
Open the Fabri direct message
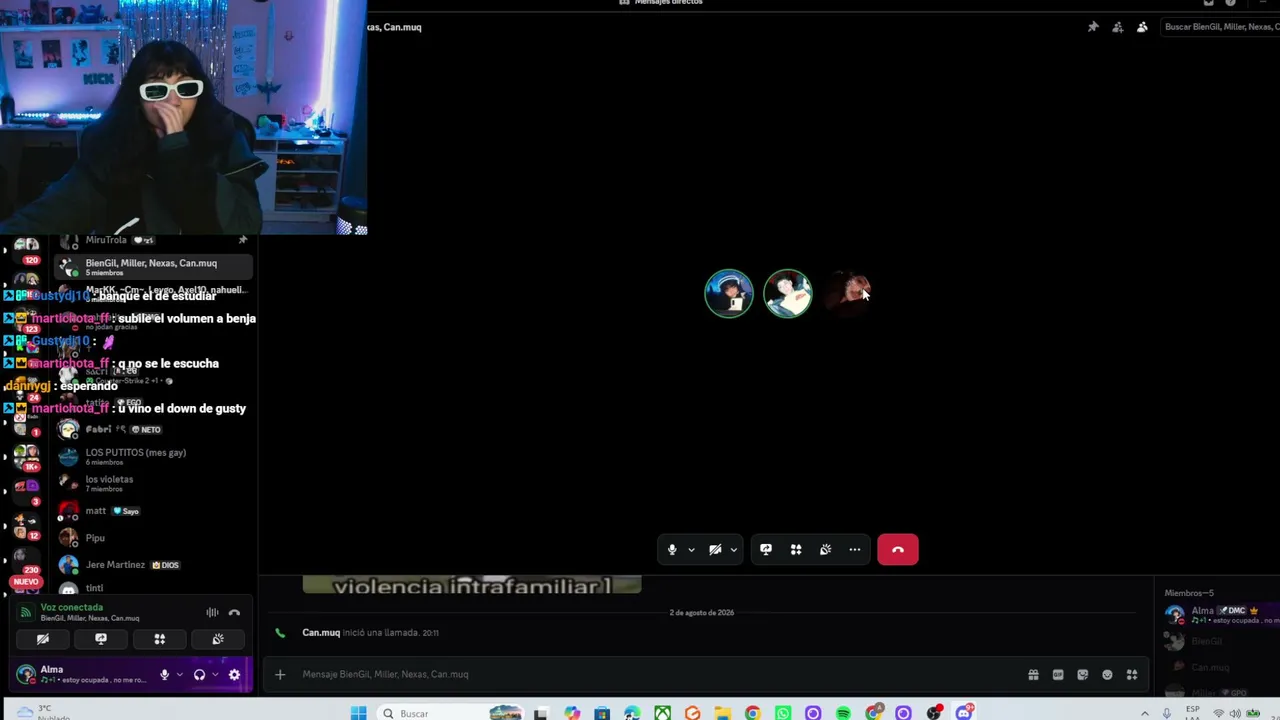click(x=152, y=429)
